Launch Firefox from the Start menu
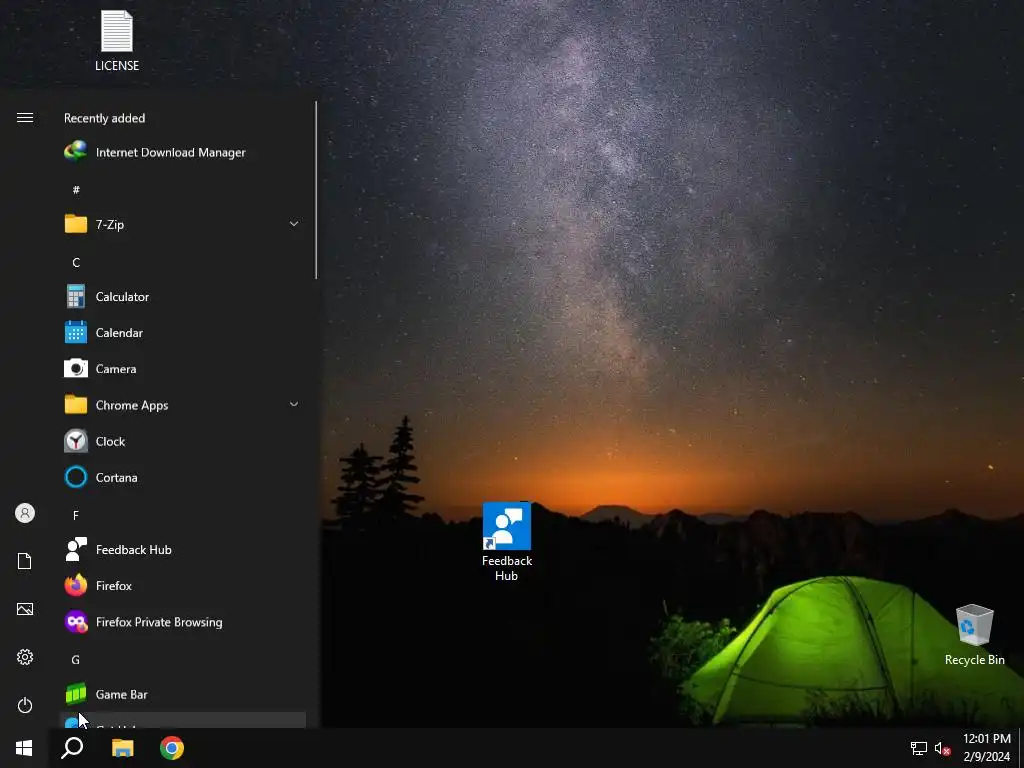The image size is (1024, 768). 183,586
